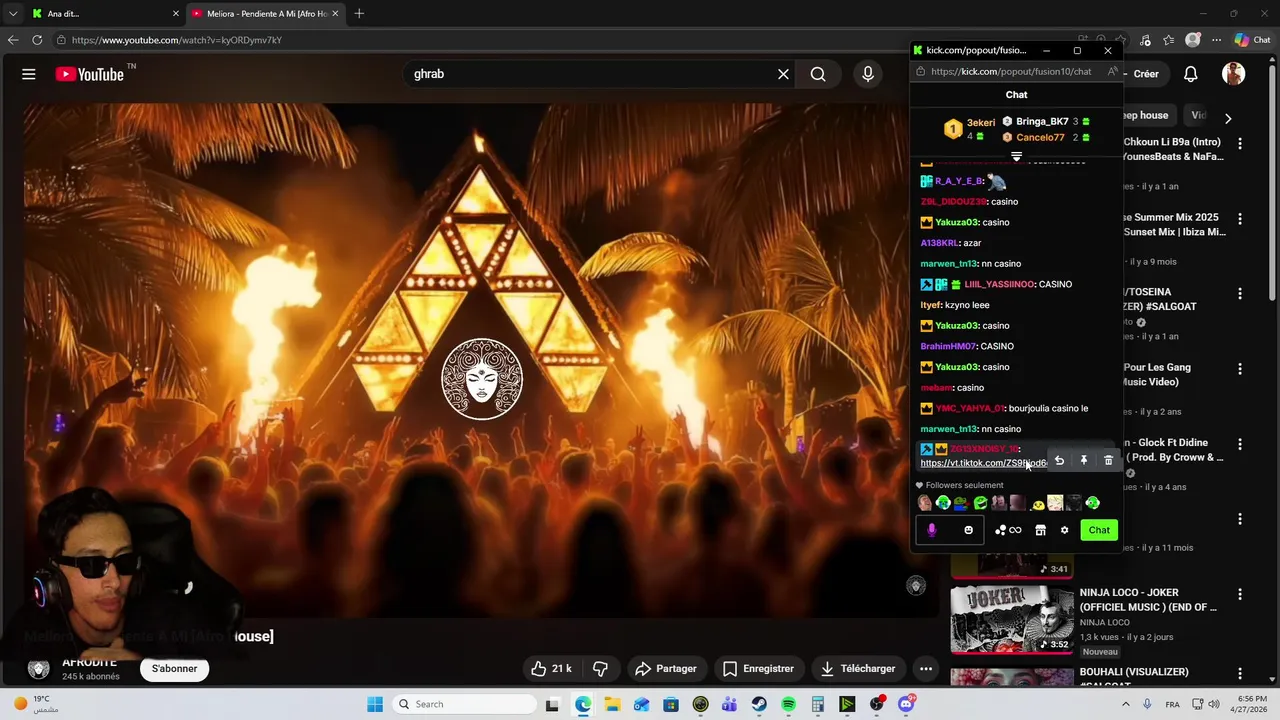This screenshot has width=1280, height=720.
Task: Click username BrahimHM07 in chat
Action: coord(948,346)
